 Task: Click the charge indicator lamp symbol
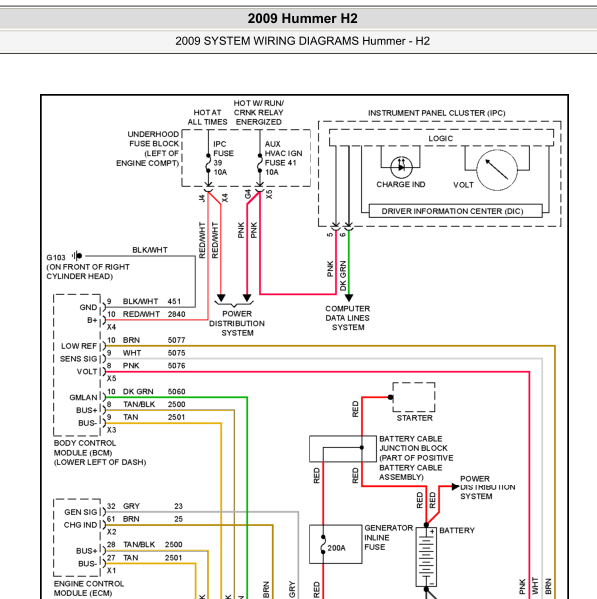click(401, 167)
